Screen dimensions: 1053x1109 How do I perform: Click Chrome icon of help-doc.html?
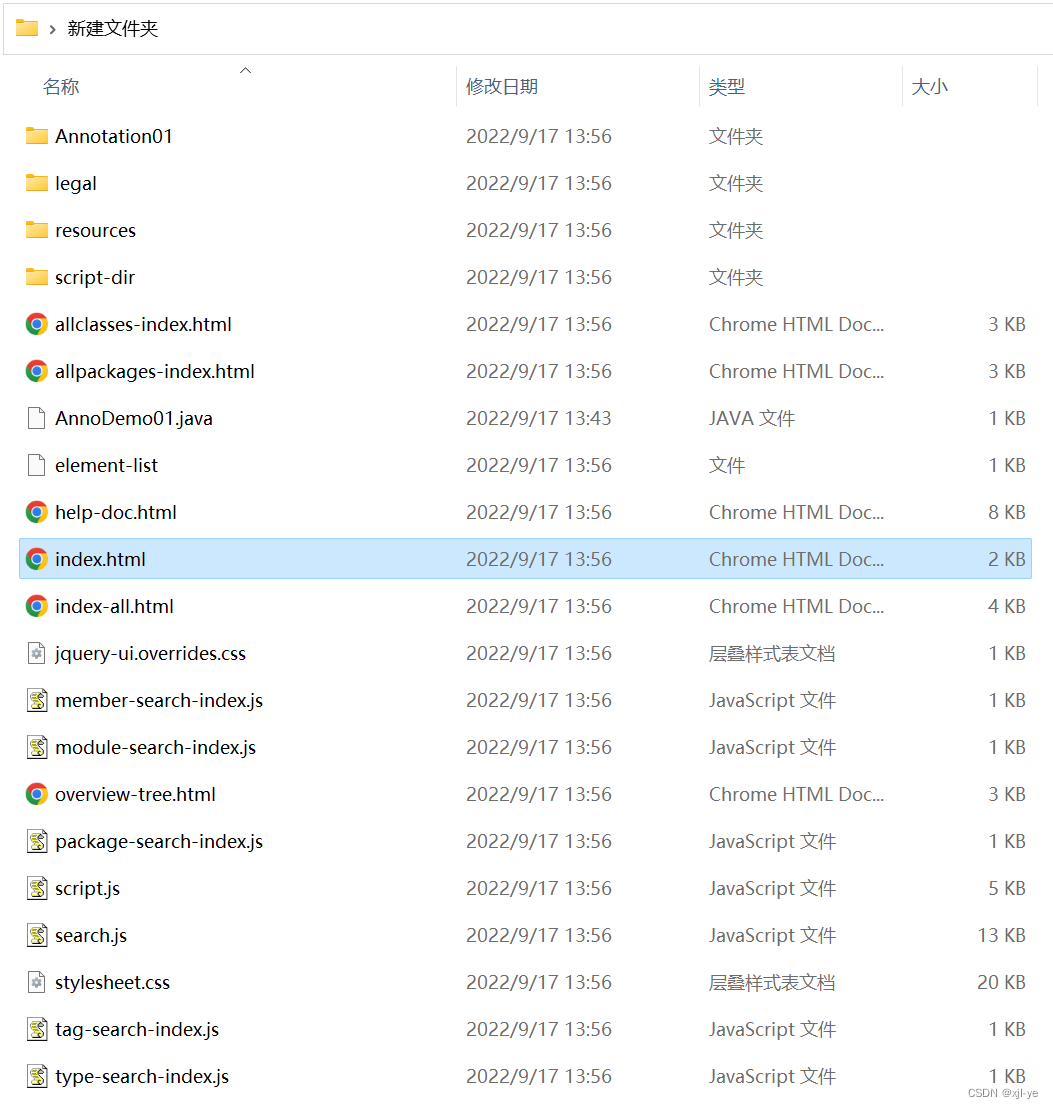[x=37, y=512]
